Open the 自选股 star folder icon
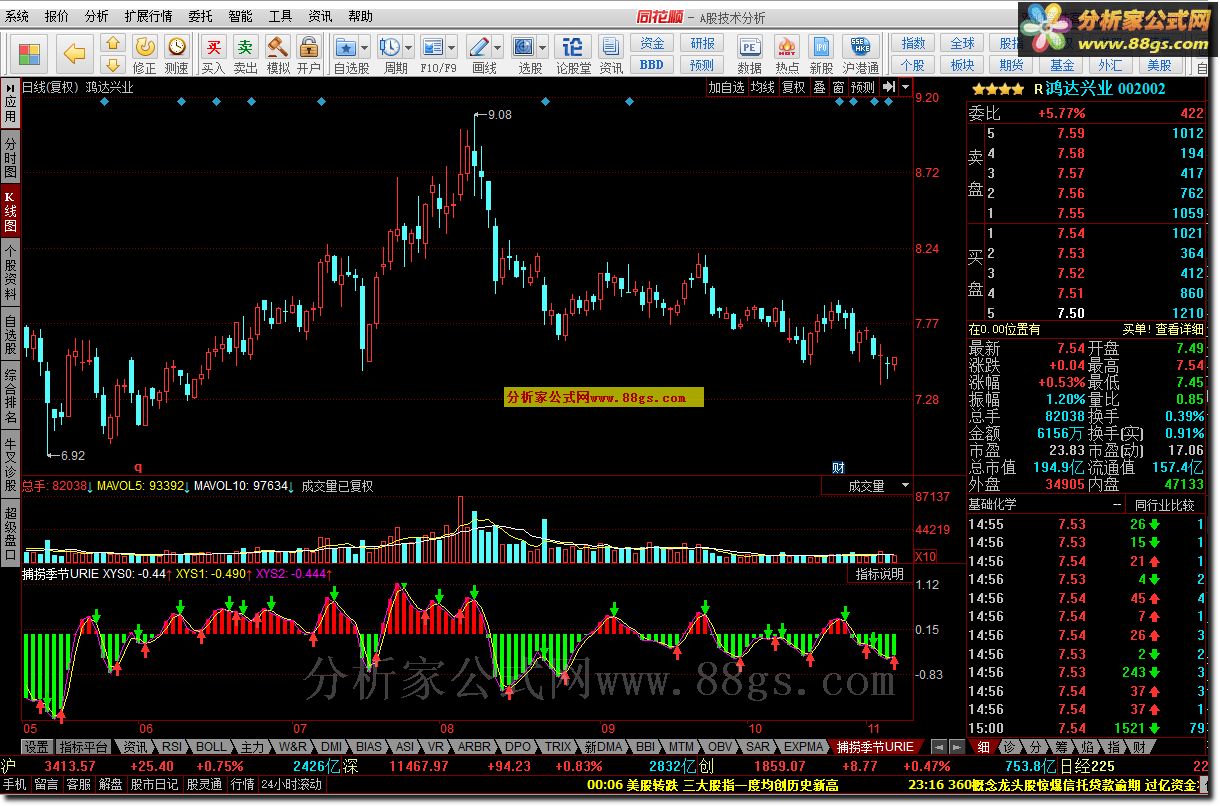 [x=346, y=47]
